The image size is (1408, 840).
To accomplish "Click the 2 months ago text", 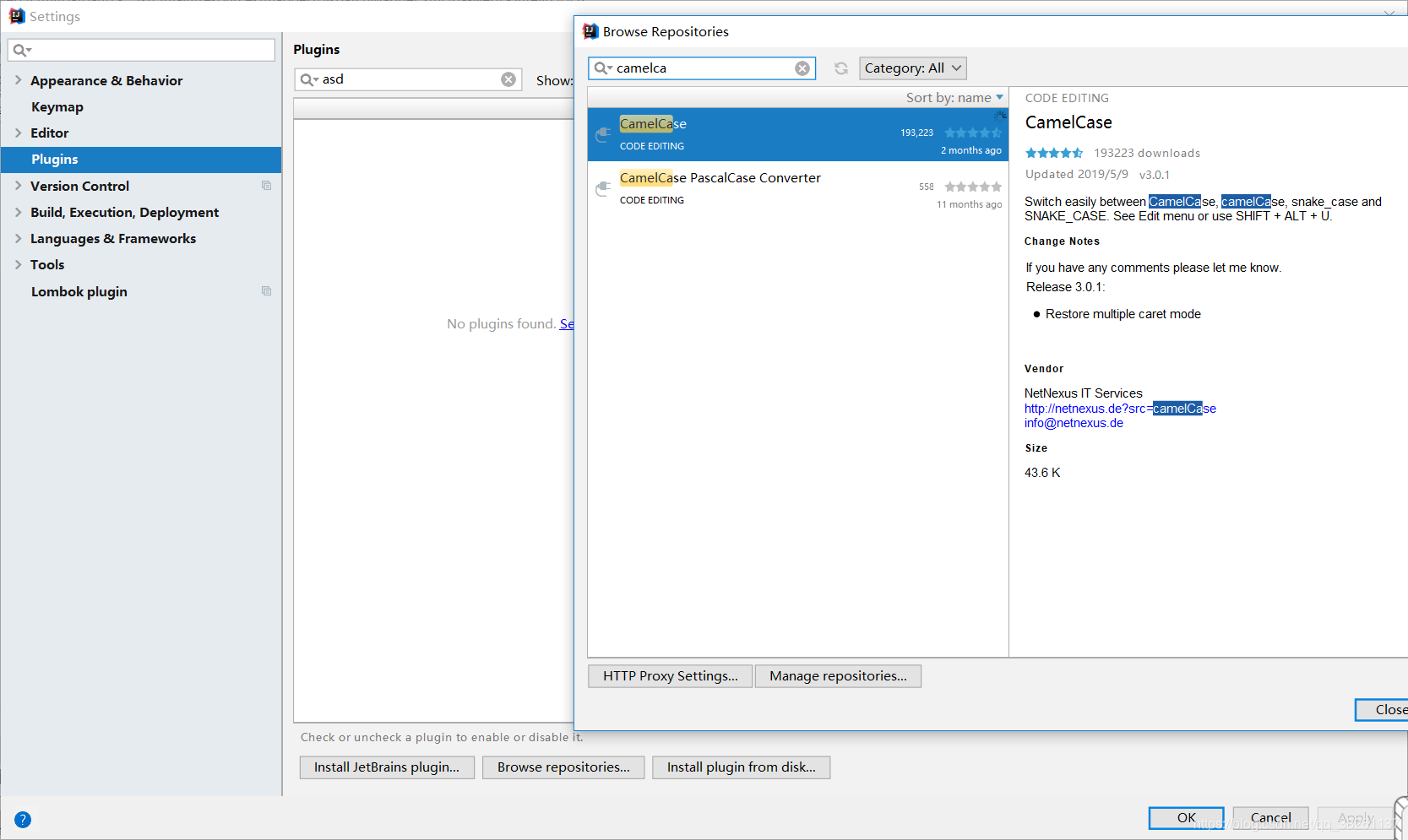I will point(971,150).
